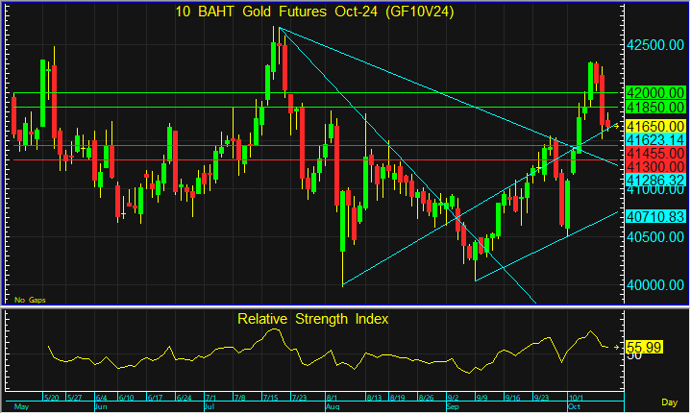691x414 pixels.
Task: Click the 5/20 date label
Action: [x=52, y=398]
